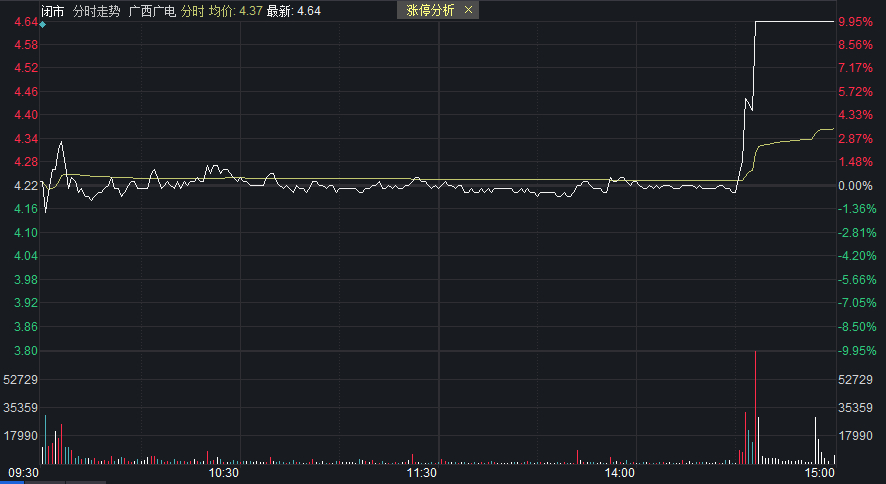
Task: Click the -9.95% limit-down axis label
Action: coord(856,351)
